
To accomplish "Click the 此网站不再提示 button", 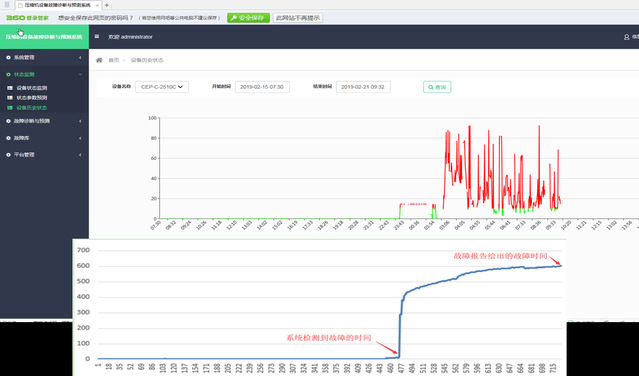I will click(x=298, y=18).
